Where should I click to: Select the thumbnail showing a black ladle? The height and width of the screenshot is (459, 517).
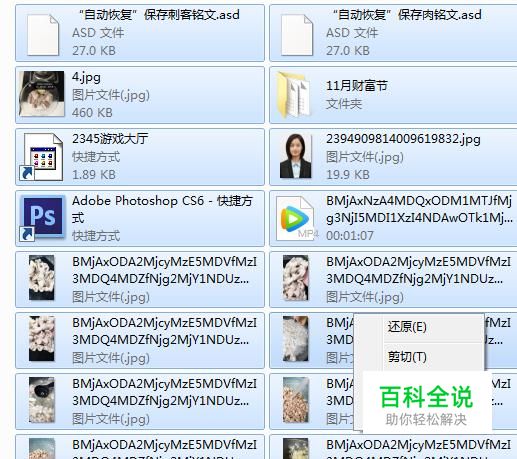pyautogui.click(x=42, y=400)
